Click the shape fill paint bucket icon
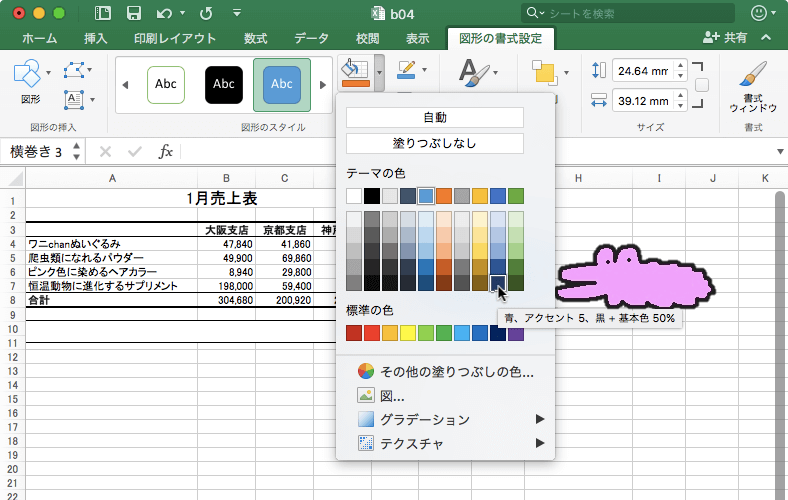Screen dimensions: 788x500 [x=353, y=71]
